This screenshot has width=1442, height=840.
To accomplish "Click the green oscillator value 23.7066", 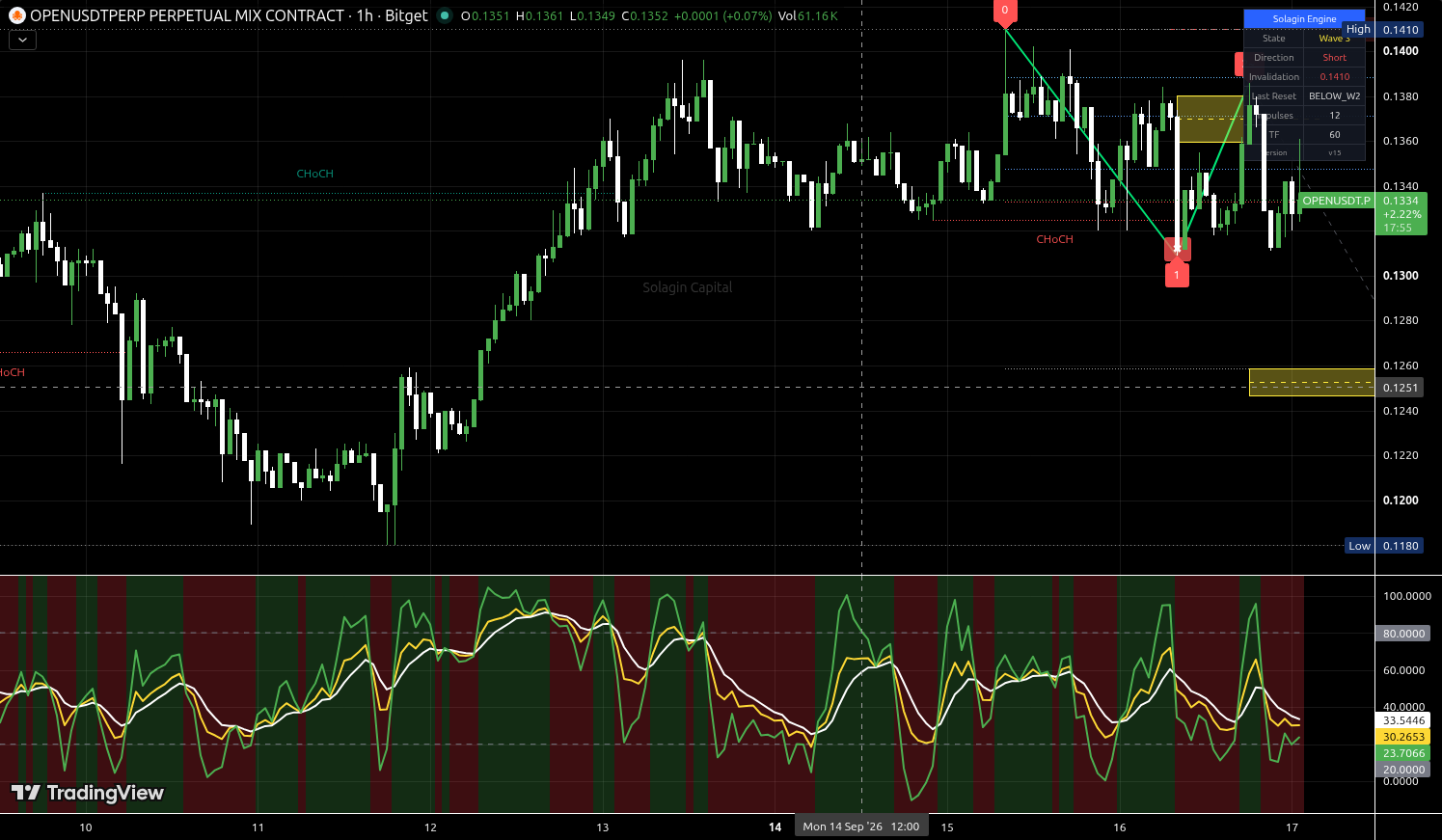I will 1403,753.
